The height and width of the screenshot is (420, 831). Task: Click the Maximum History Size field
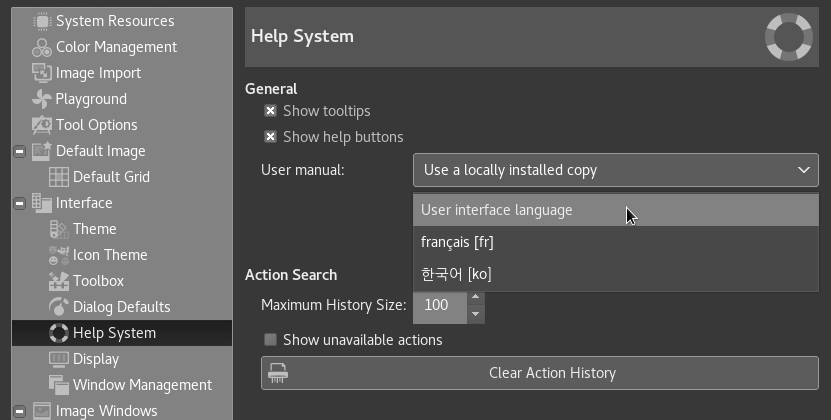point(438,305)
